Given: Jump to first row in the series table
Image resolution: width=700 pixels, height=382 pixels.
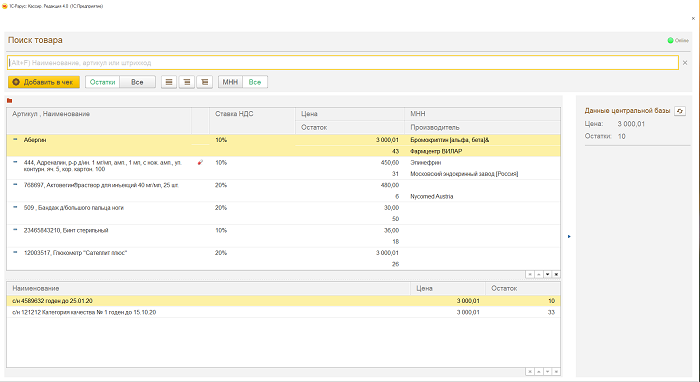Looking at the screenshot, I should point(529,372).
